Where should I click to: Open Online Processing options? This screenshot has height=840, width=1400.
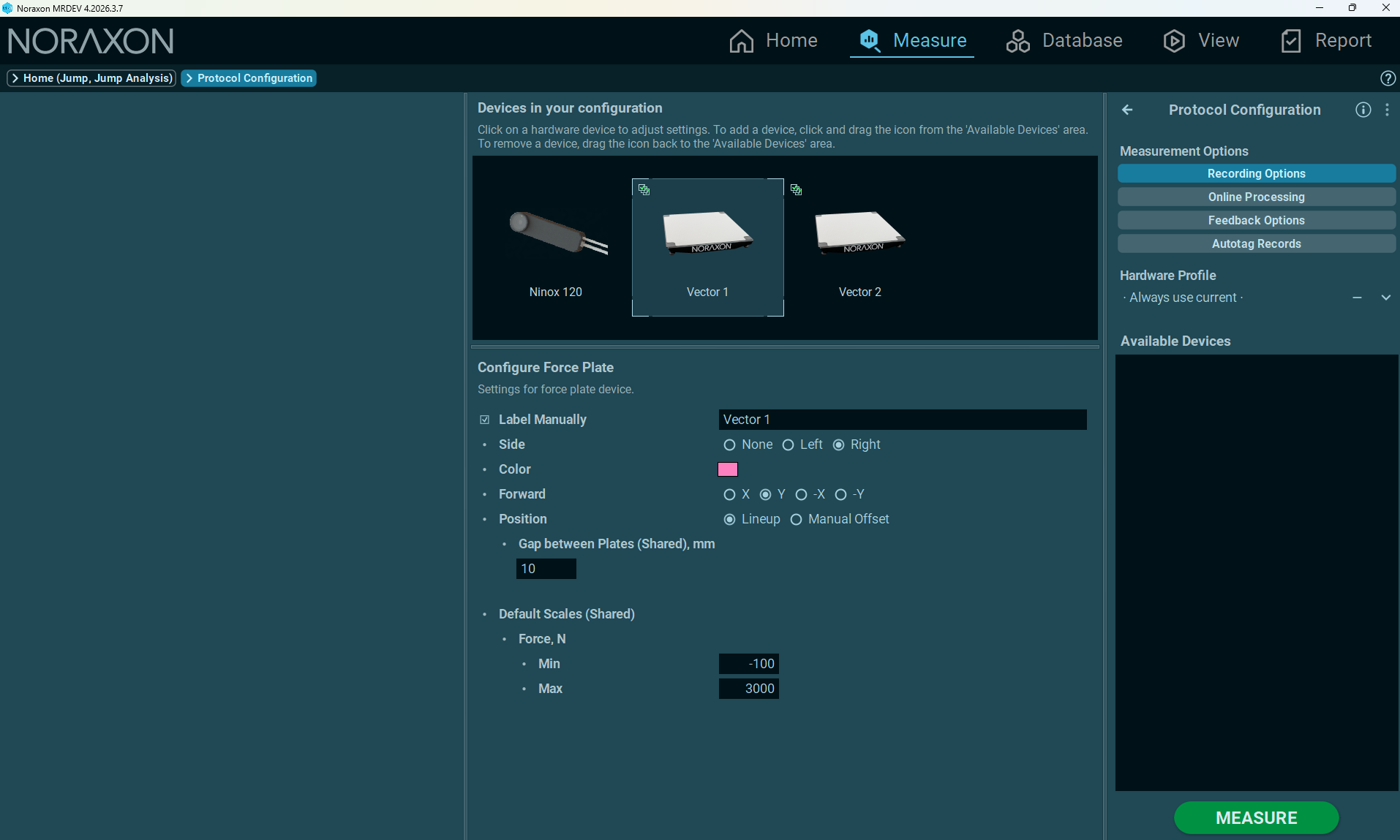pos(1256,197)
